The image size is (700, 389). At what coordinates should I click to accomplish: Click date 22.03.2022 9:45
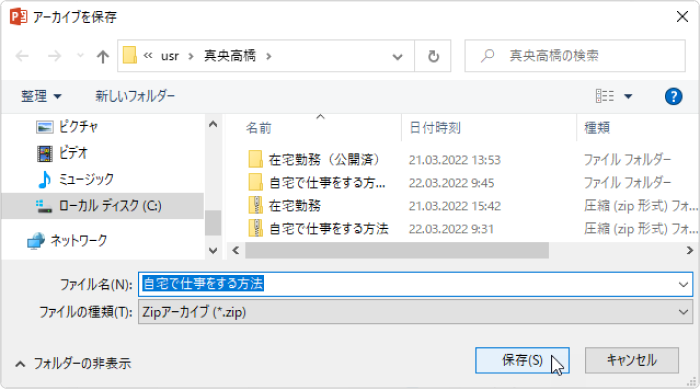click(x=451, y=183)
